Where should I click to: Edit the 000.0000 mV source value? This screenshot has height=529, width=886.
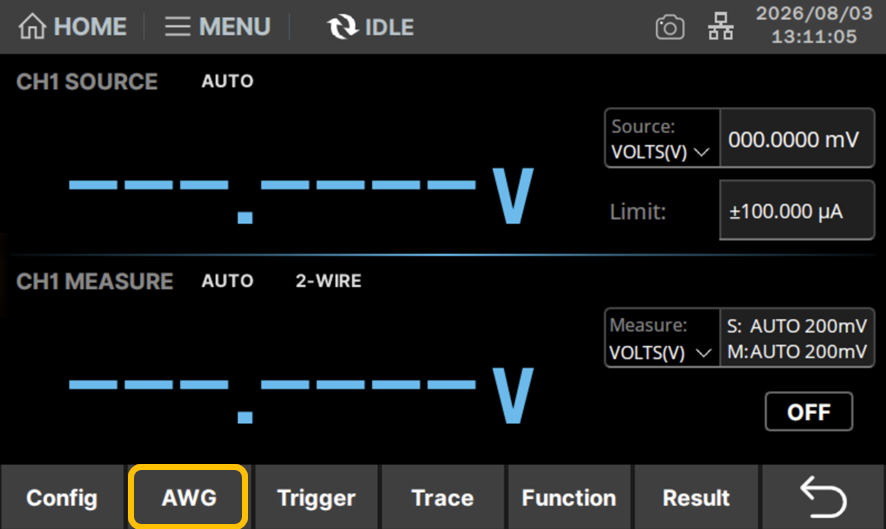[x=797, y=138]
